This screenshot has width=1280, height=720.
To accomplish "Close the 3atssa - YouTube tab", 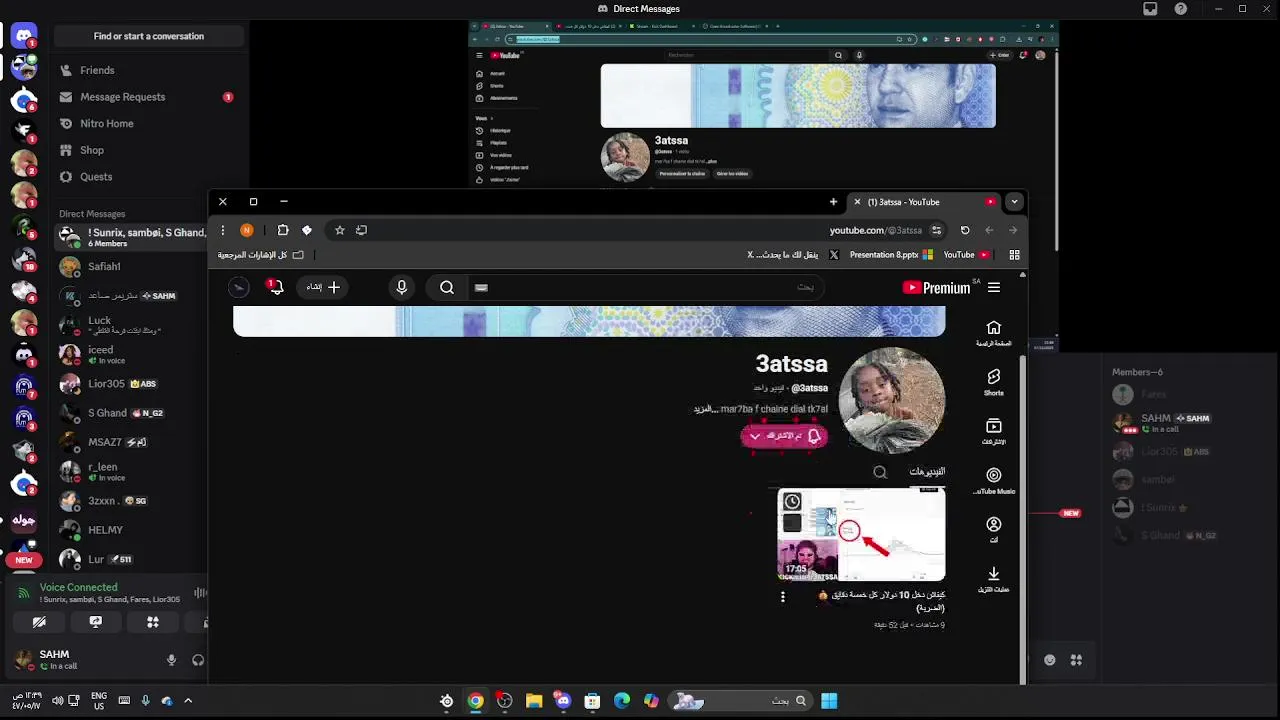I will tap(857, 202).
